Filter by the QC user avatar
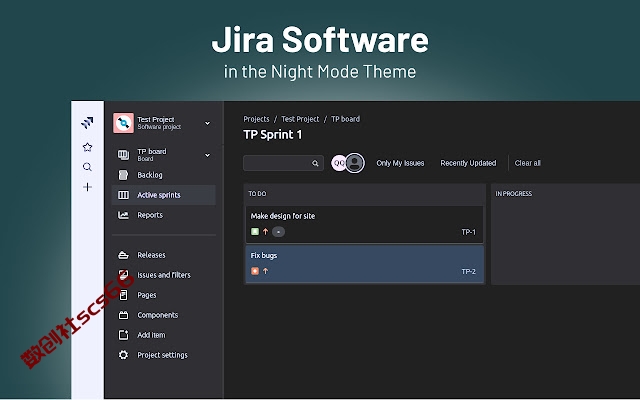 coord(338,163)
